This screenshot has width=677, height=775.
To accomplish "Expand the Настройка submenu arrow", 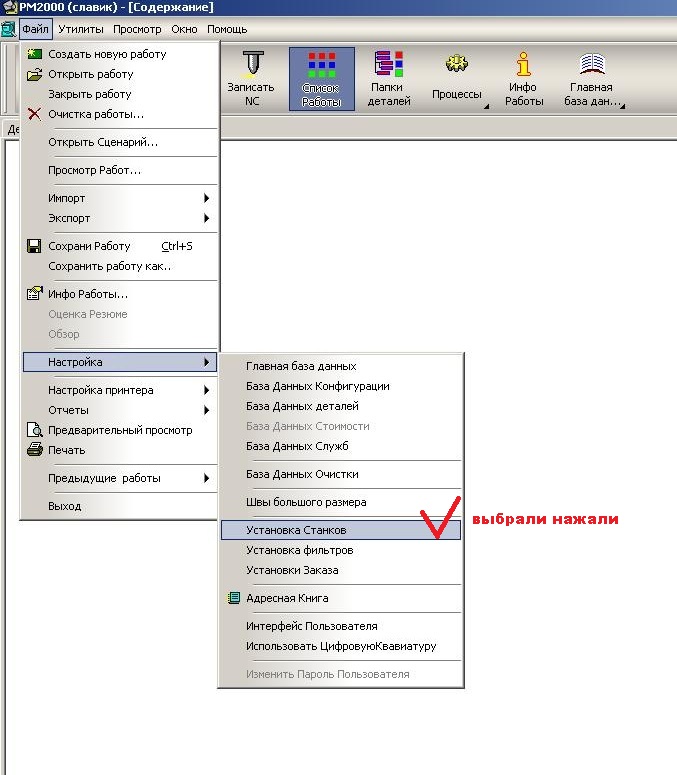I will (x=207, y=362).
